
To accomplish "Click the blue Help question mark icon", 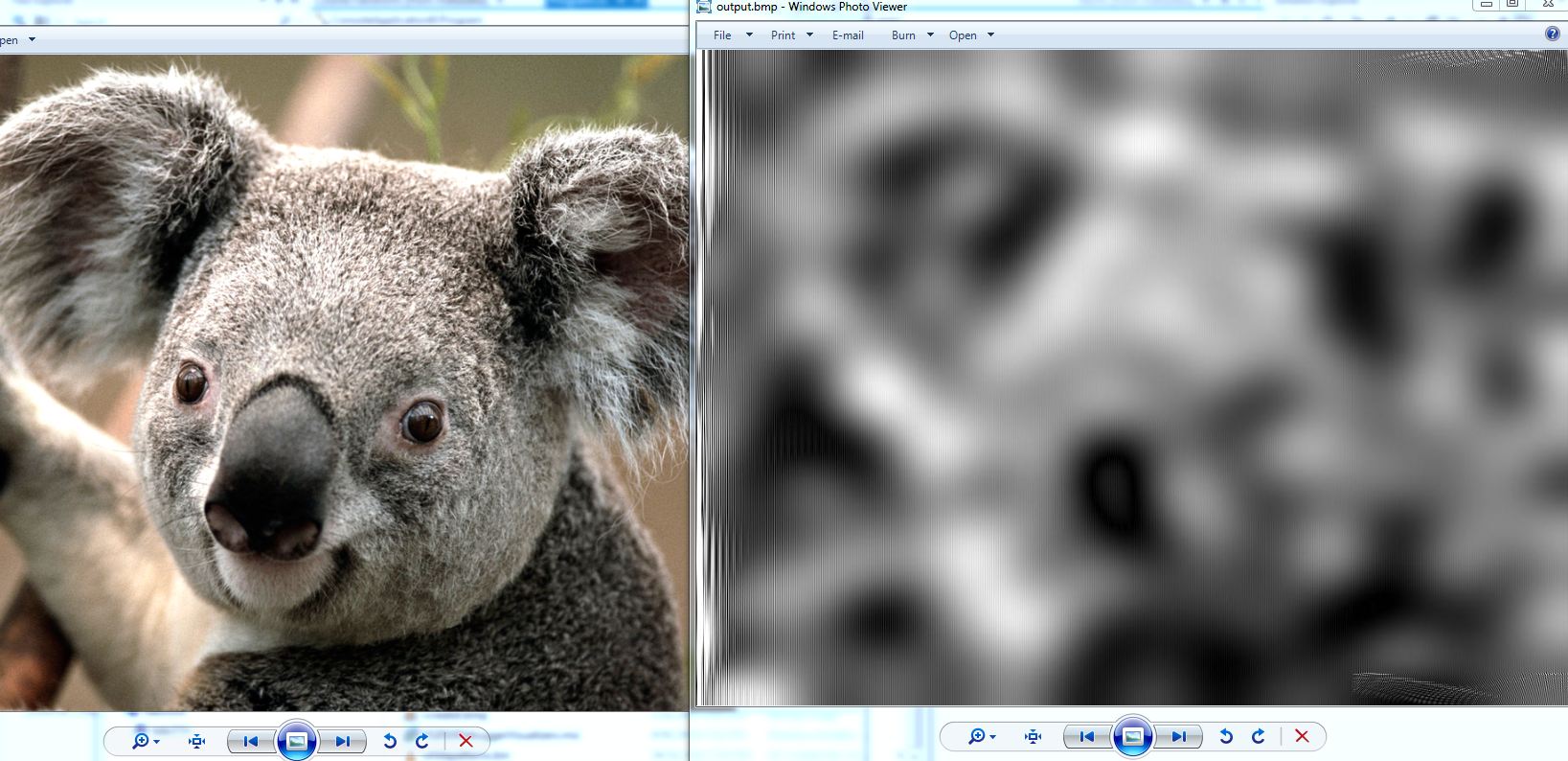I will tap(1553, 35).
